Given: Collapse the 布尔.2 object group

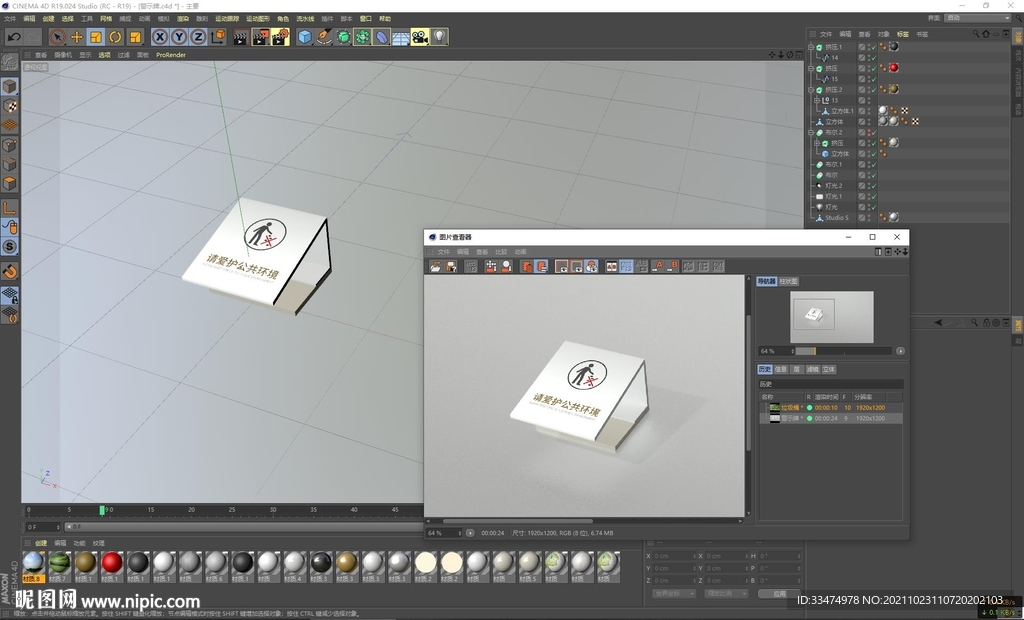Looking at the screenshot, I should coord(811,132).
